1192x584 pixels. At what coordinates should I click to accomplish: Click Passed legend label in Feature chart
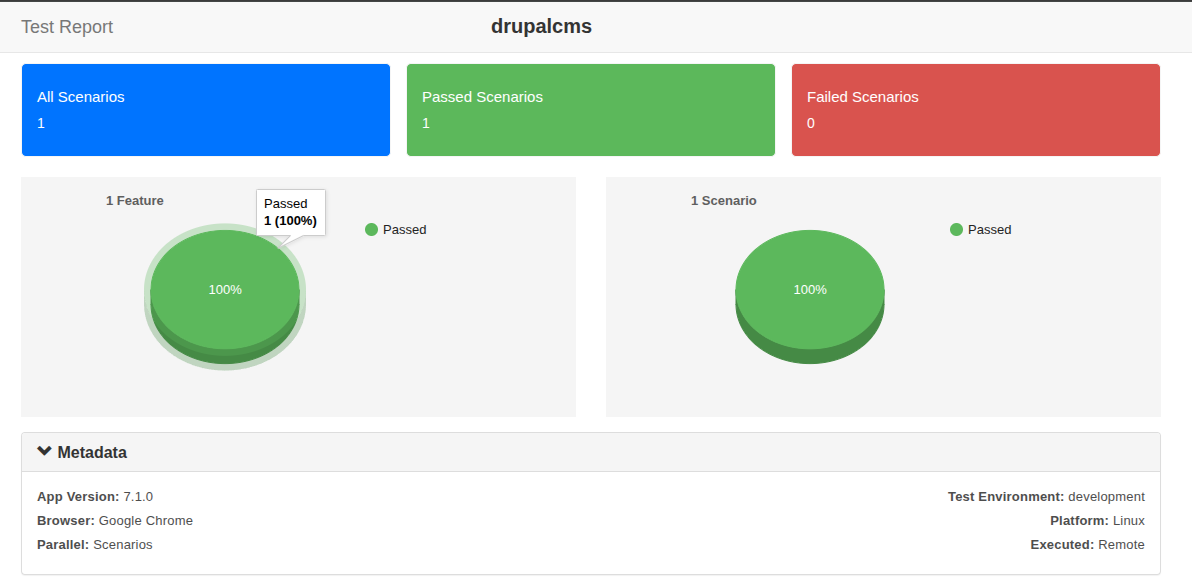coord(404,230)
